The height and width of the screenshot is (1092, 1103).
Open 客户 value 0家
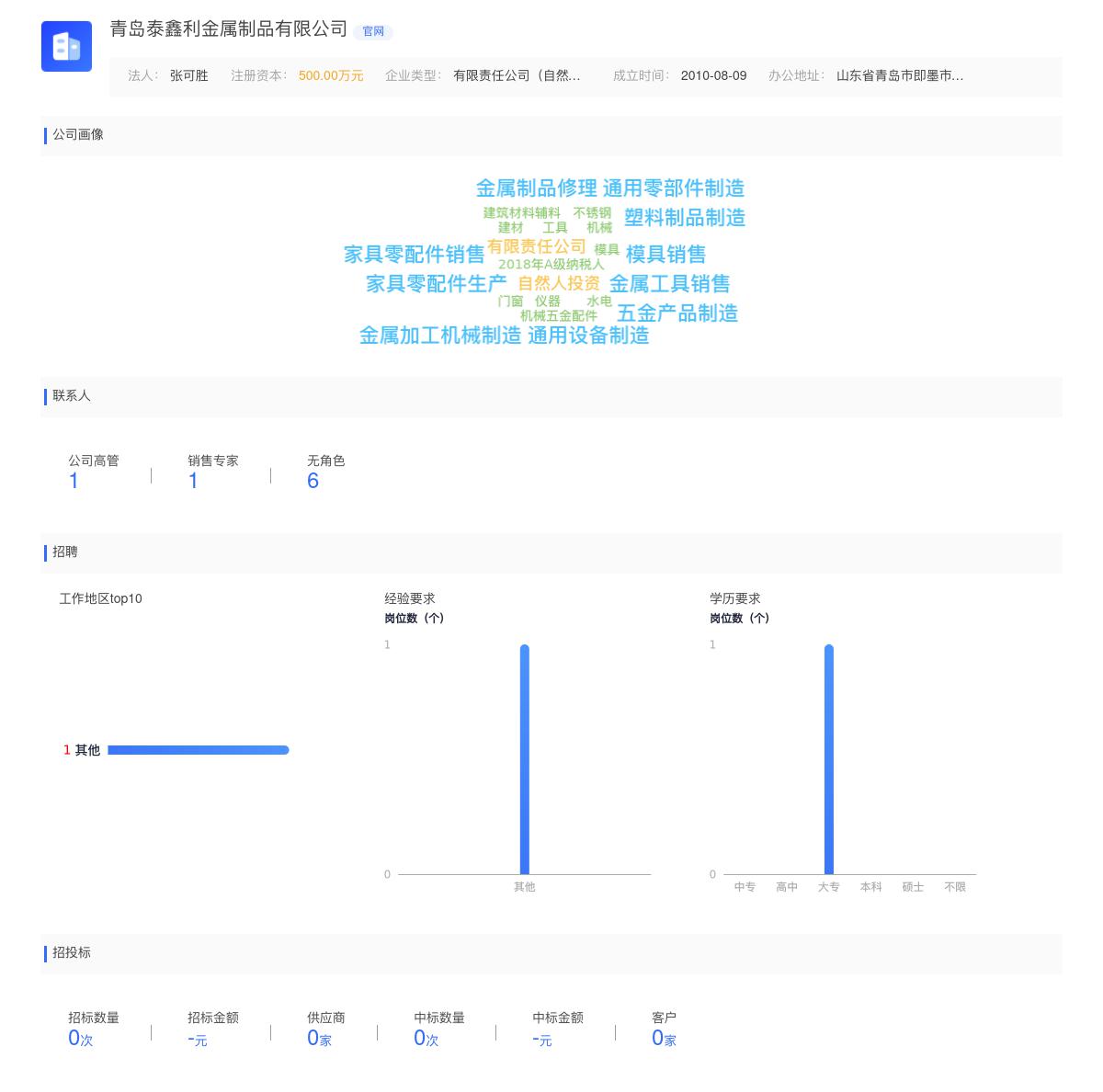pyautogui.click(x=665, y=1039)
